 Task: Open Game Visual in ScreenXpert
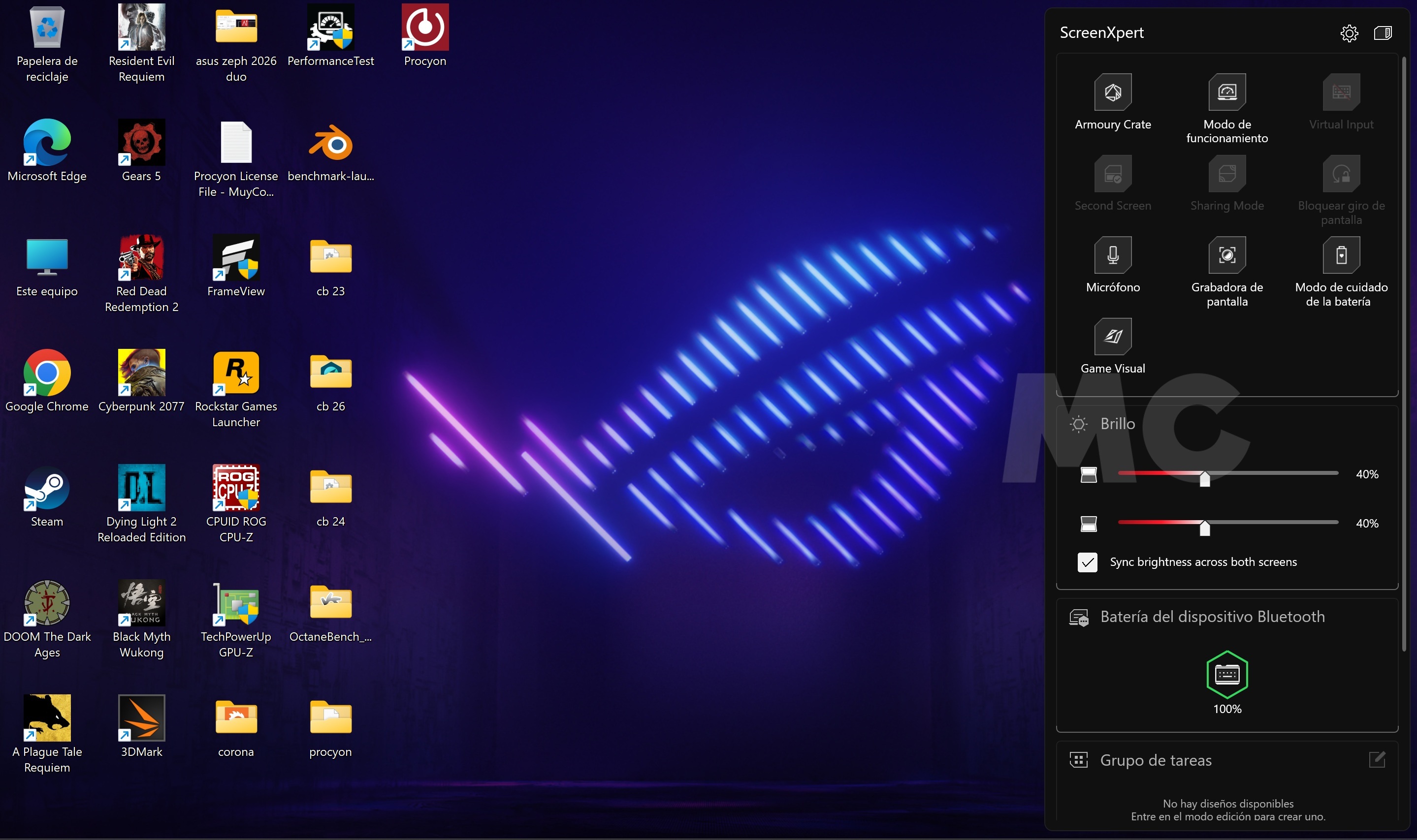1112,337
